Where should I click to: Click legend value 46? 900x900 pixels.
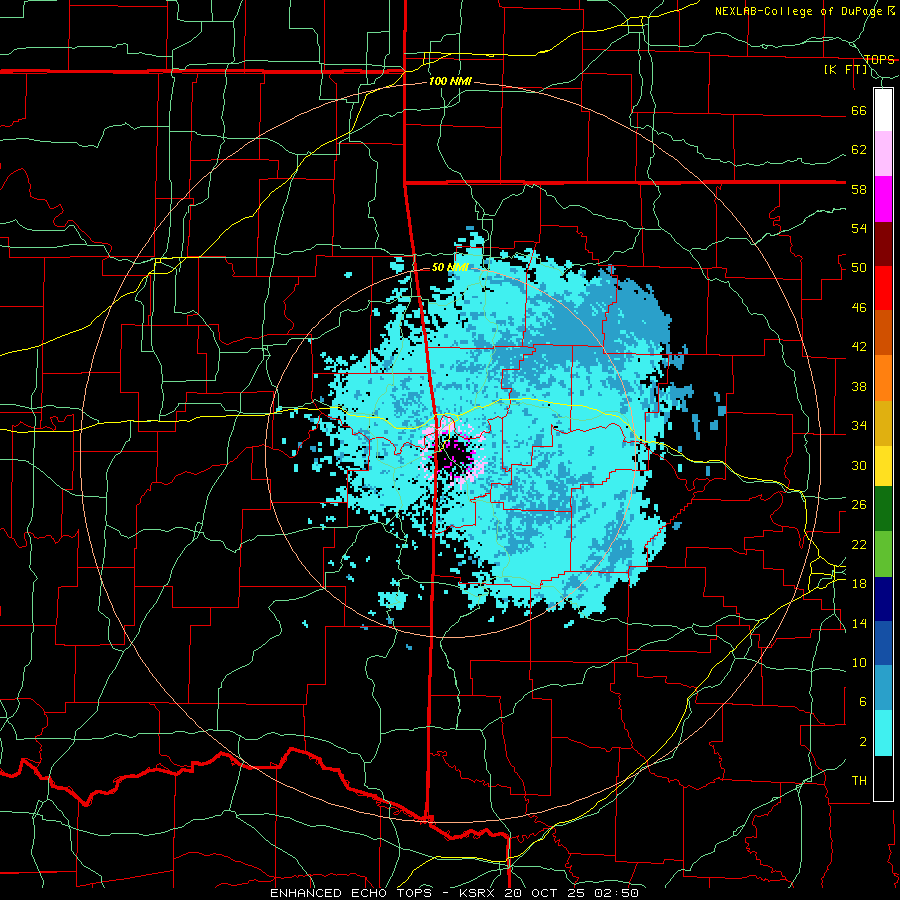(x=859, y=307)
